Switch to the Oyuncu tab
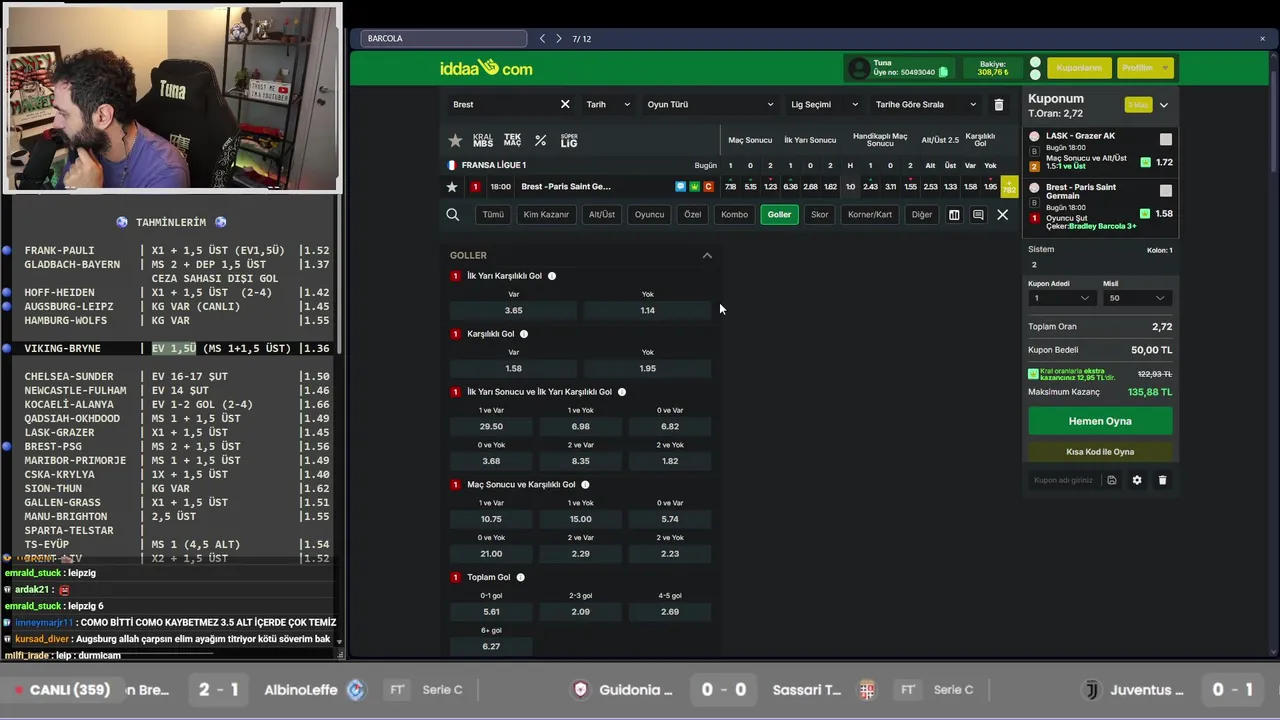The height and width of the screenshot is (720, 1280). [649, 214]
